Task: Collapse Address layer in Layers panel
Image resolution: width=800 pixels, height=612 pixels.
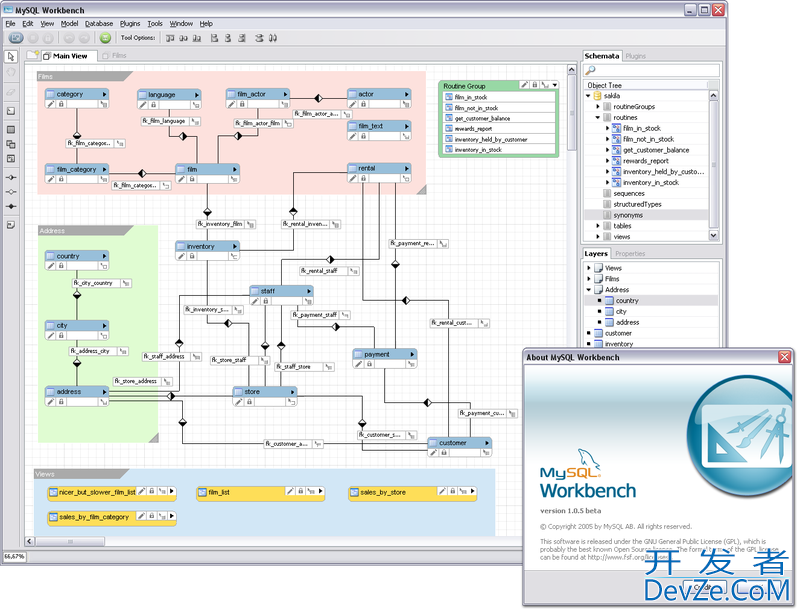Action: click(x=589, y=290)
